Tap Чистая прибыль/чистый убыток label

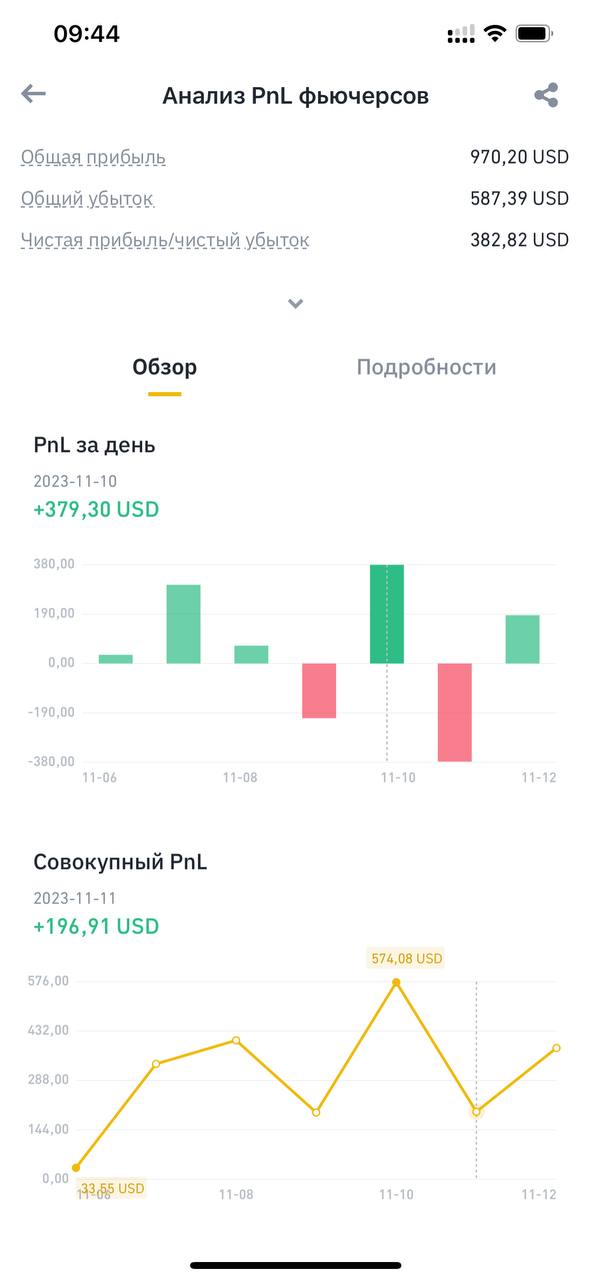[x=165, y=240]
